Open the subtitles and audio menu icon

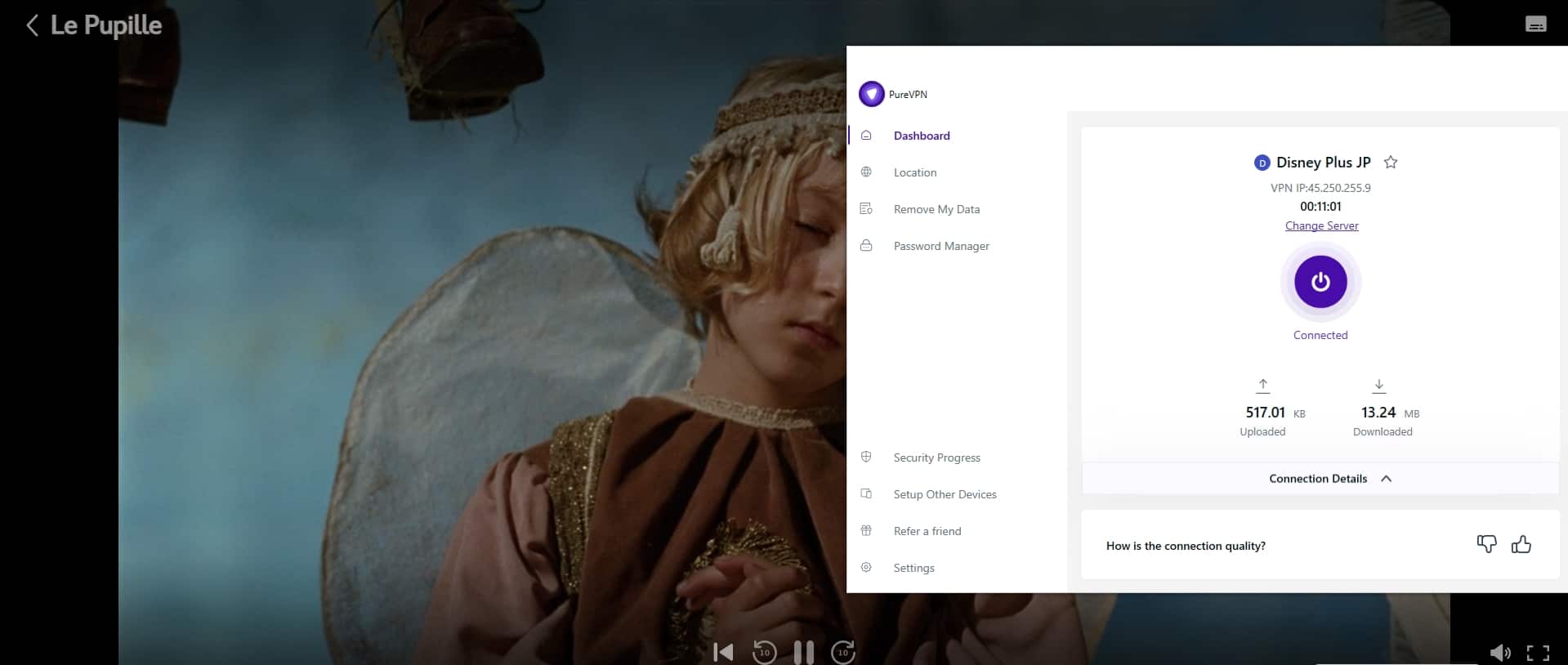(1535, 25)
